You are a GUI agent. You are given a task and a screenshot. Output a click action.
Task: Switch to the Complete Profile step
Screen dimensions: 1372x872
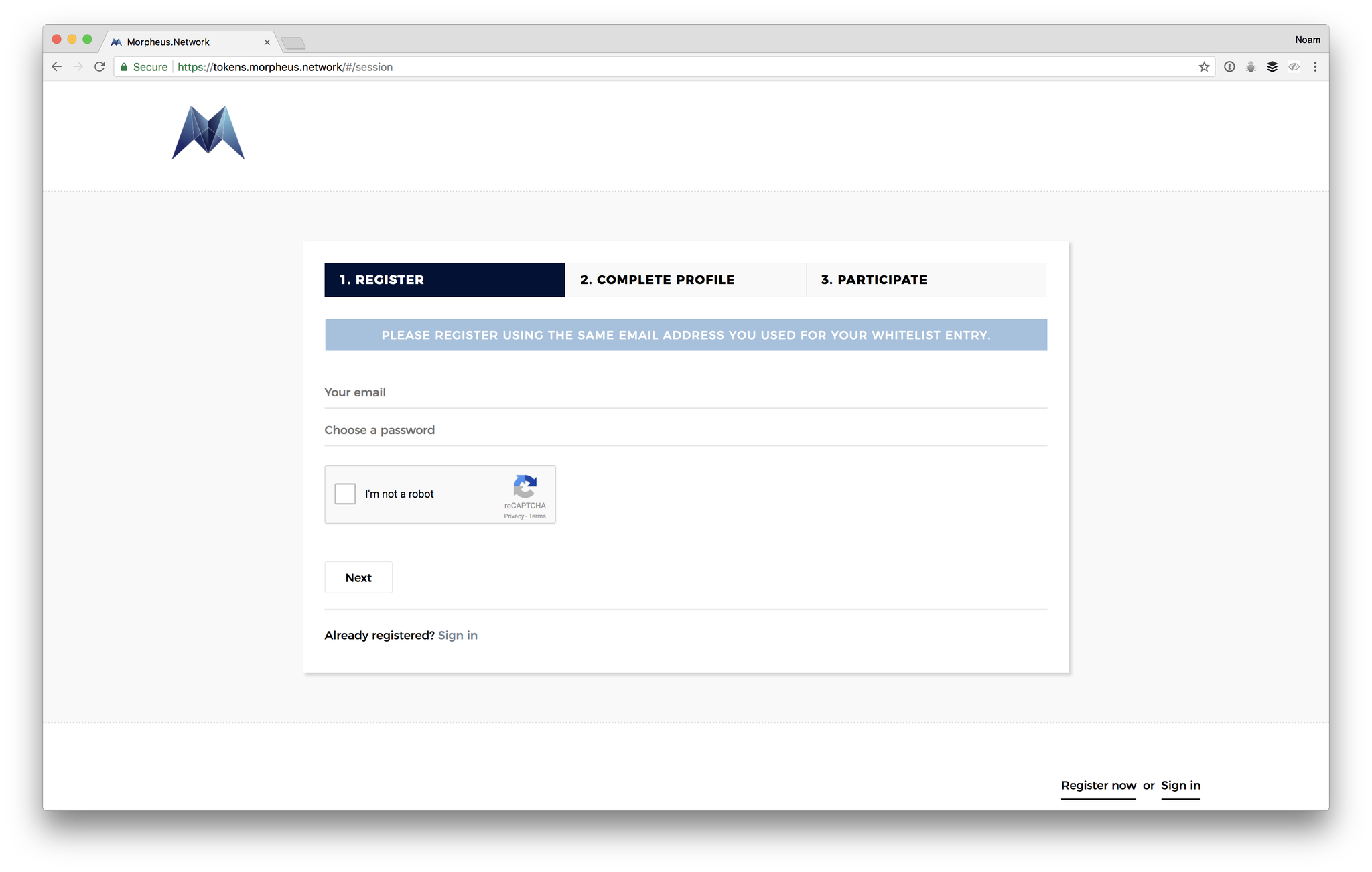click(685, 279)
